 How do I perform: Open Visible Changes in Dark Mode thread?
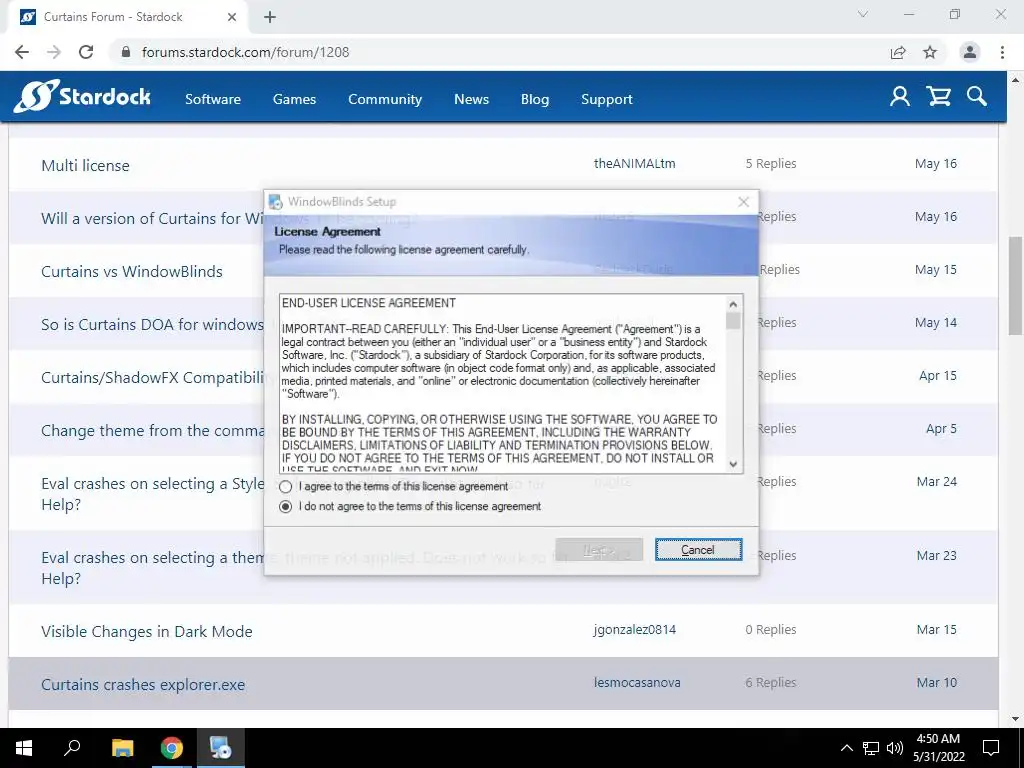point(147,632)
